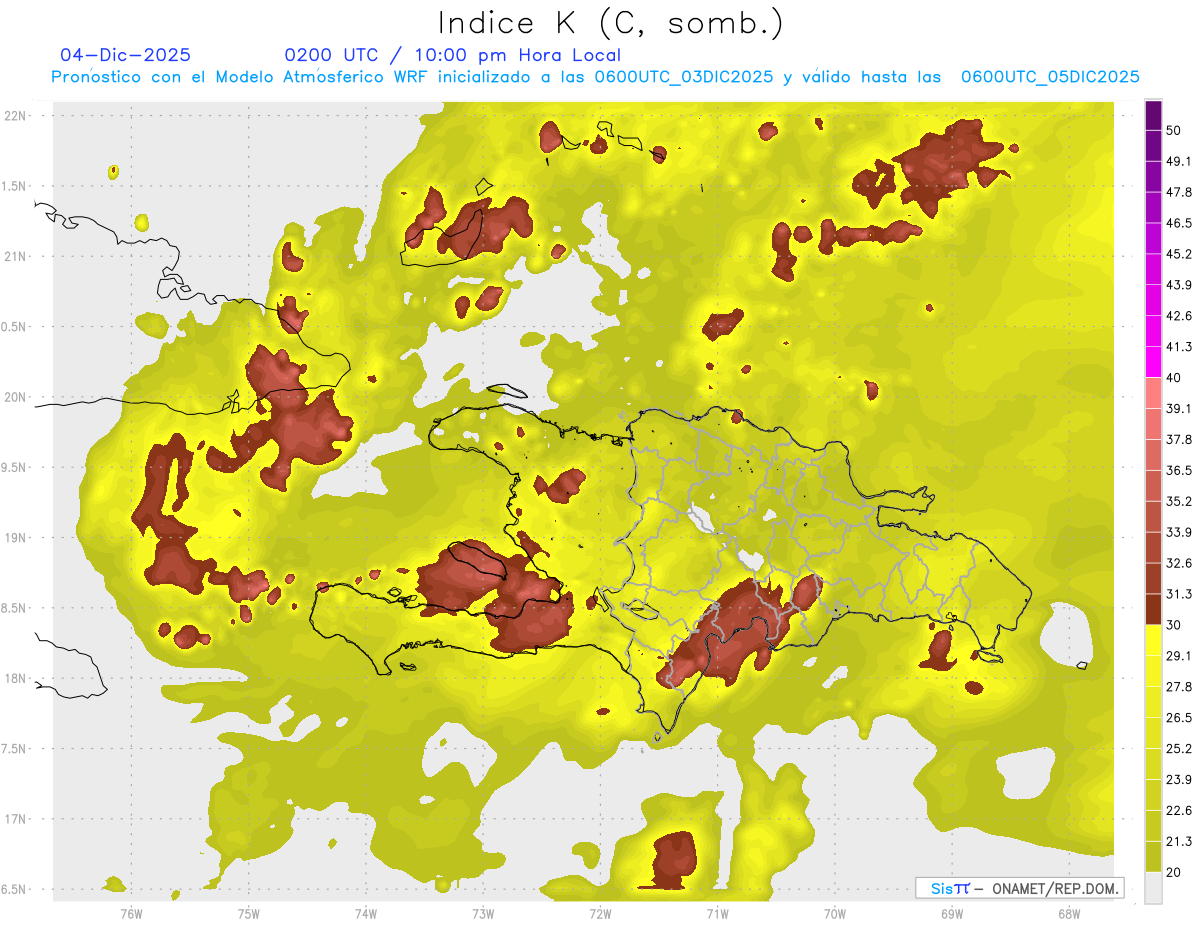Pick the grey swatch below the 20 label

tap(1153, 888)
